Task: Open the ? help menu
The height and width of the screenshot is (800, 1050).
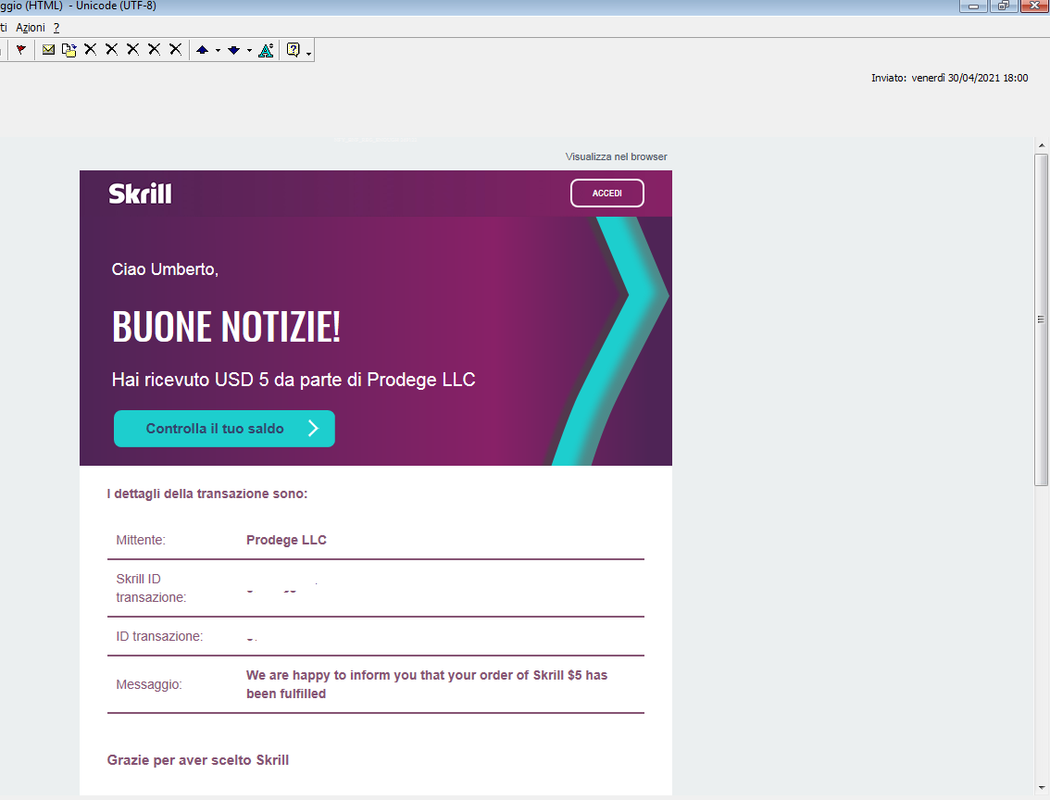Action: 56,27
